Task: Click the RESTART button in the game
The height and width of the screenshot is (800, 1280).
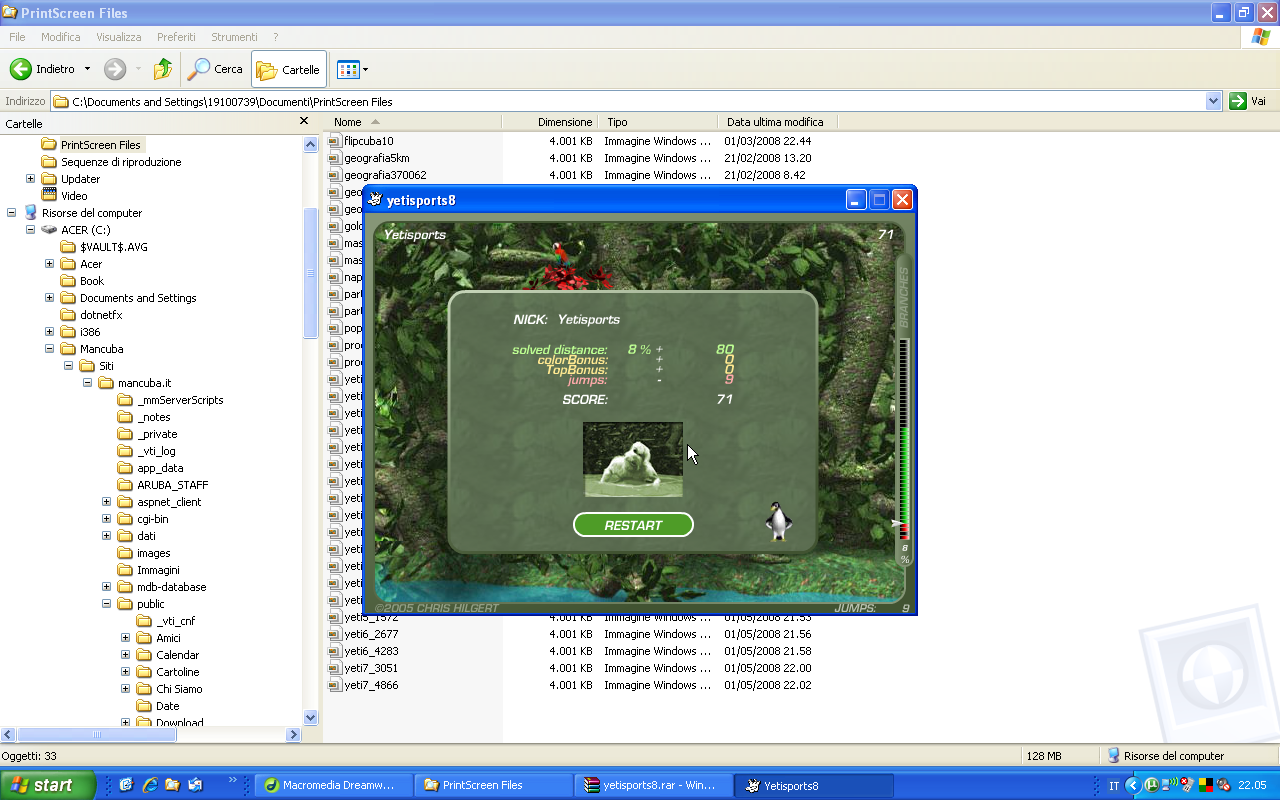Action: [633, 525]
